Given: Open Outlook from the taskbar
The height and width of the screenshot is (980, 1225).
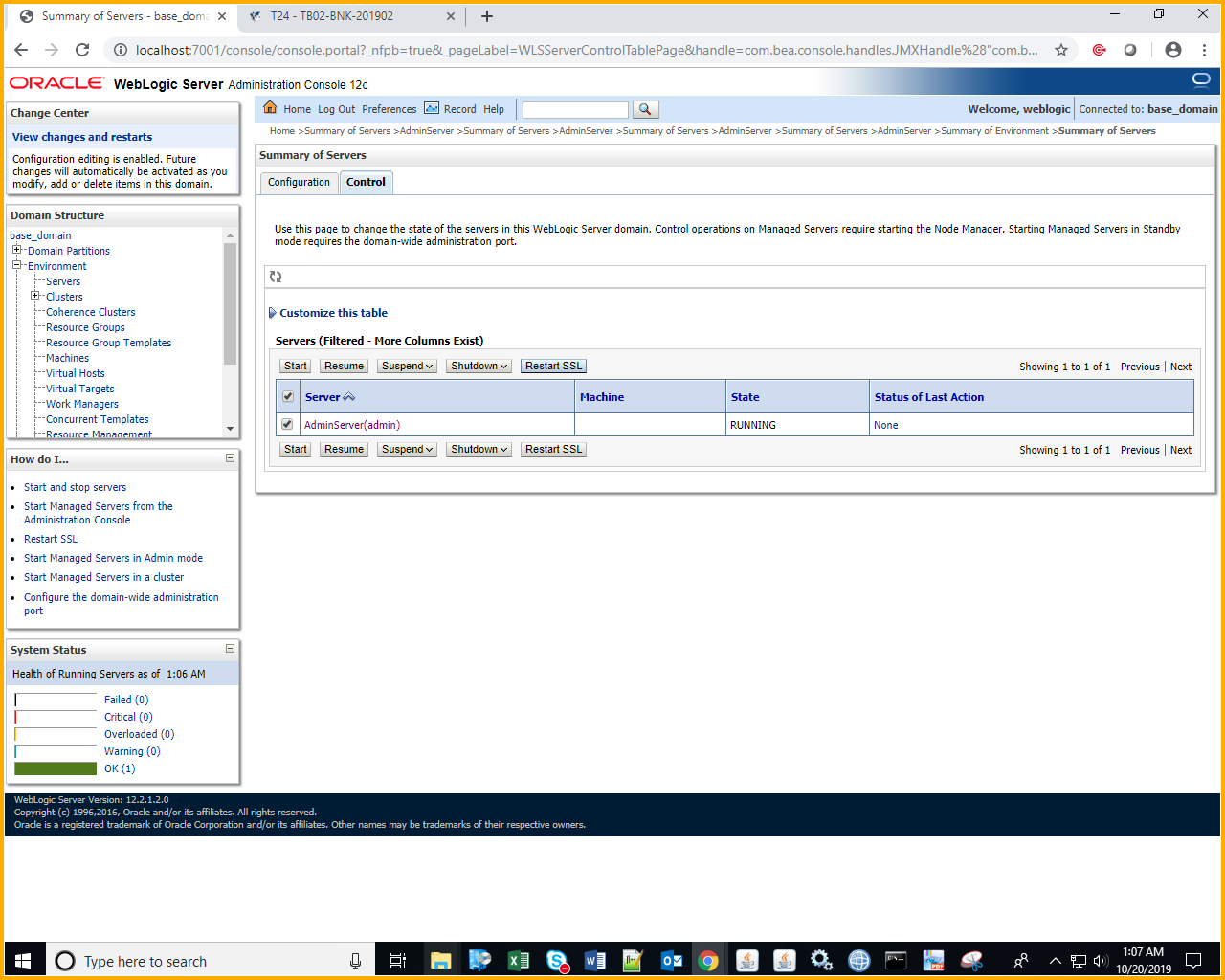Looking at the screenshot, I should point(671,961).
